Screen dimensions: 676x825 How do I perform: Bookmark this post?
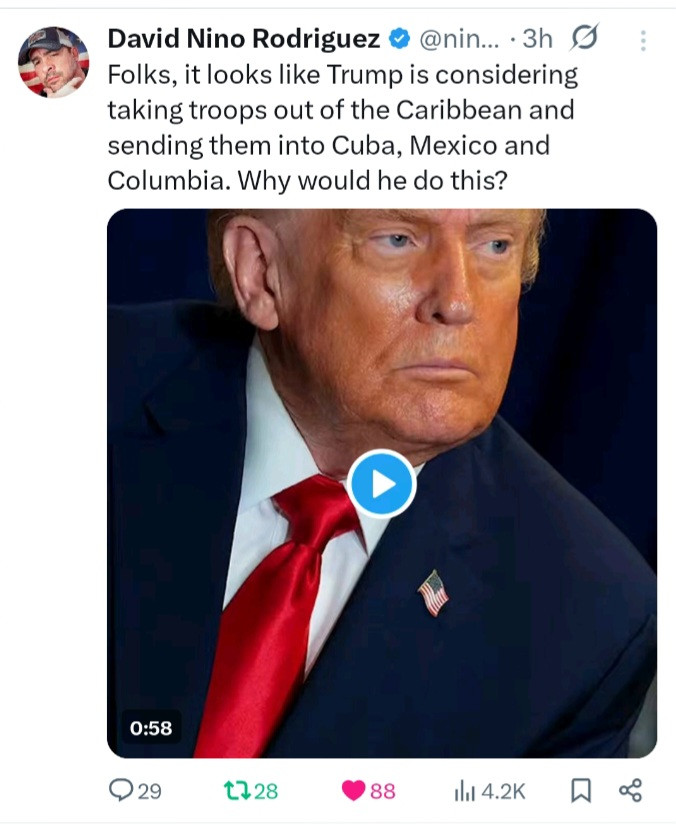[581, 790]
